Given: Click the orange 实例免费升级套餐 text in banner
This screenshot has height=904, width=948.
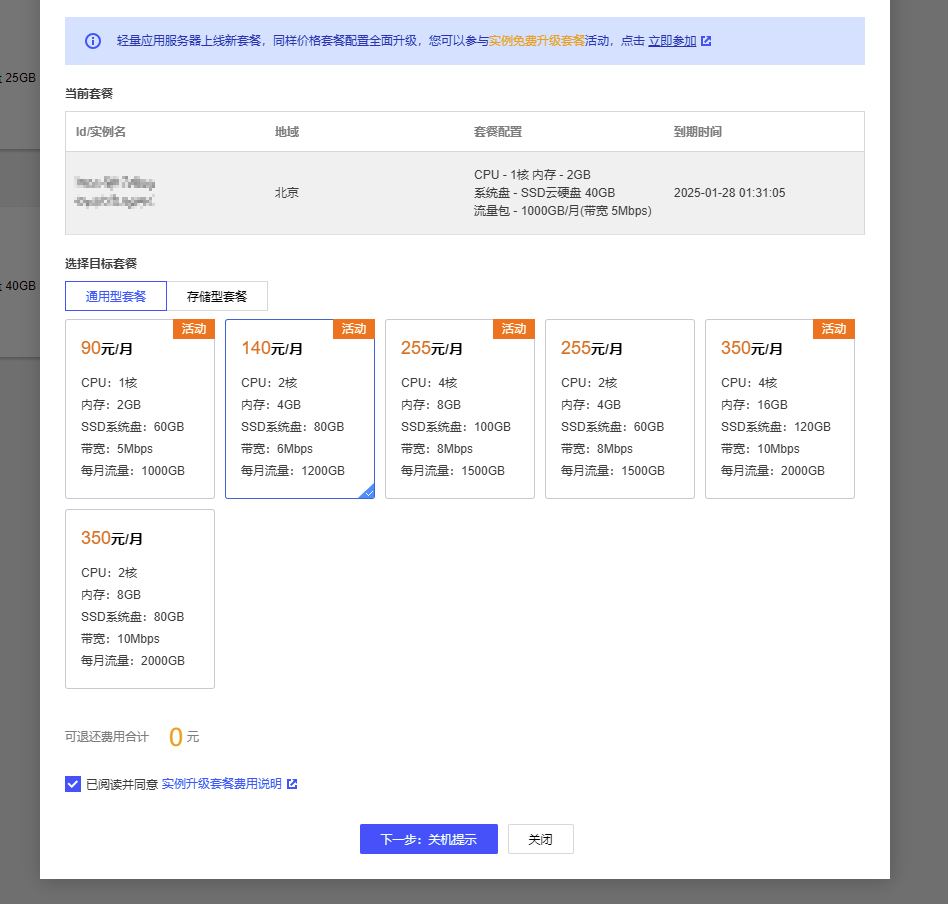Looking at the screenshot, I should [x=537, y=41].
